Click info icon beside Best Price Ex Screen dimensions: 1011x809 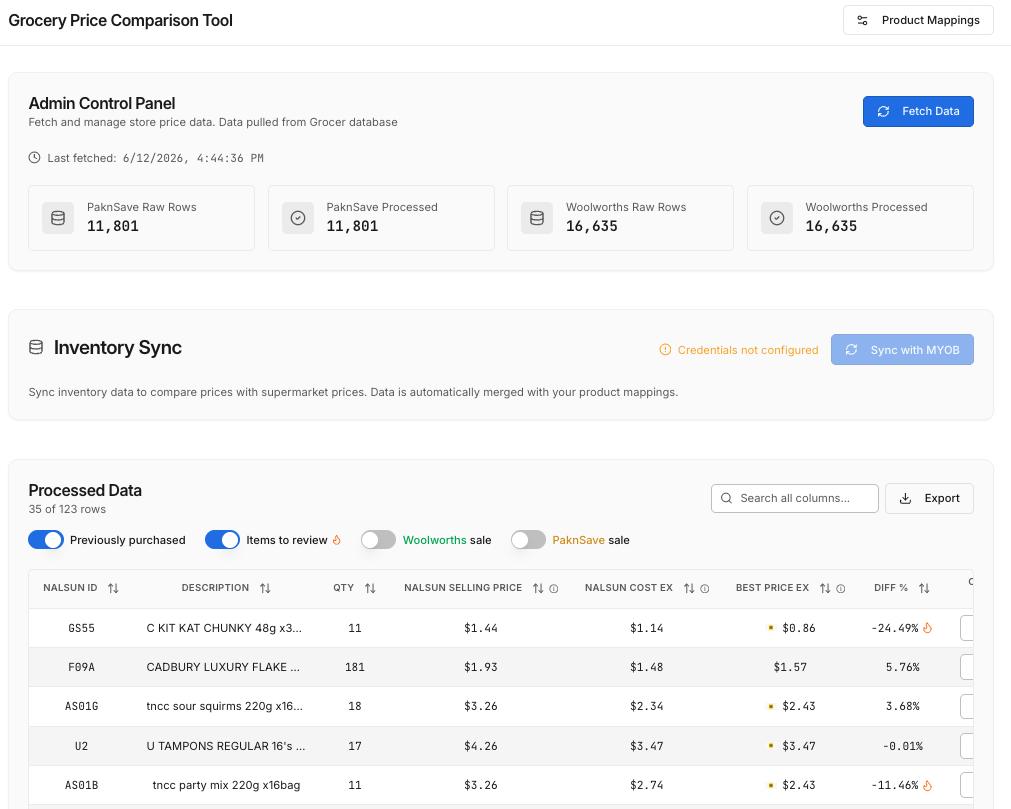point(841,589)
